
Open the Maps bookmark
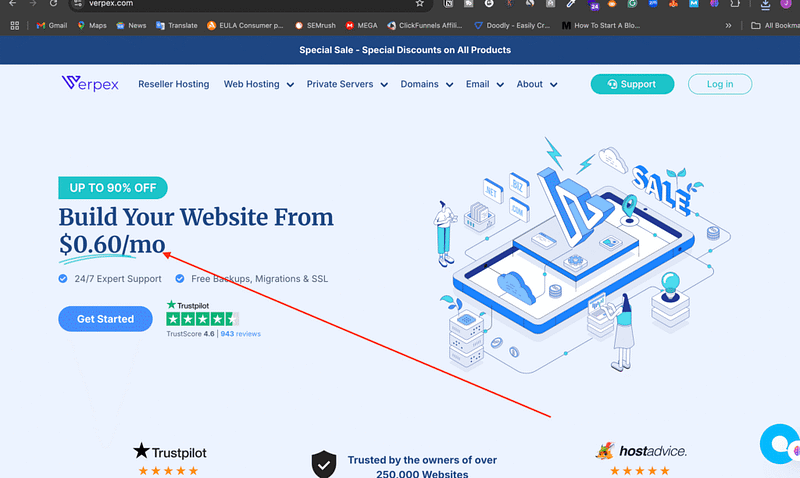[x=92, y=26]
